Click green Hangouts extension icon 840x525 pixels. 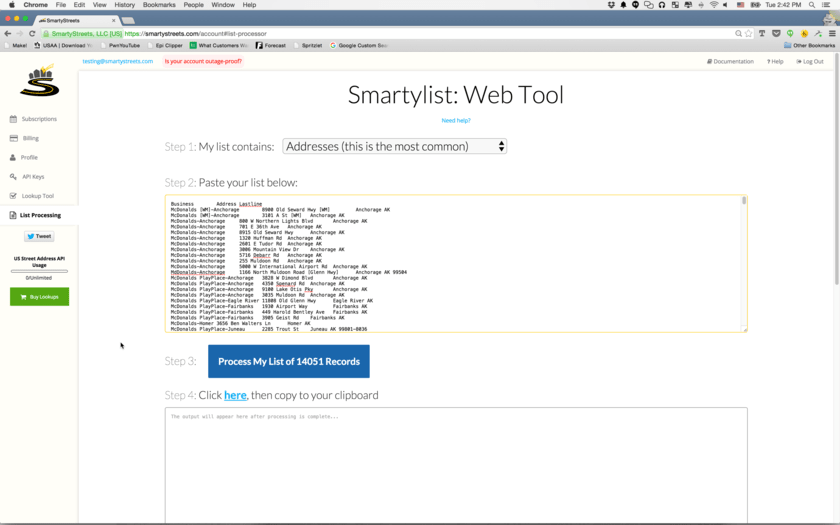pyautogui.click(x=790, y=33)
